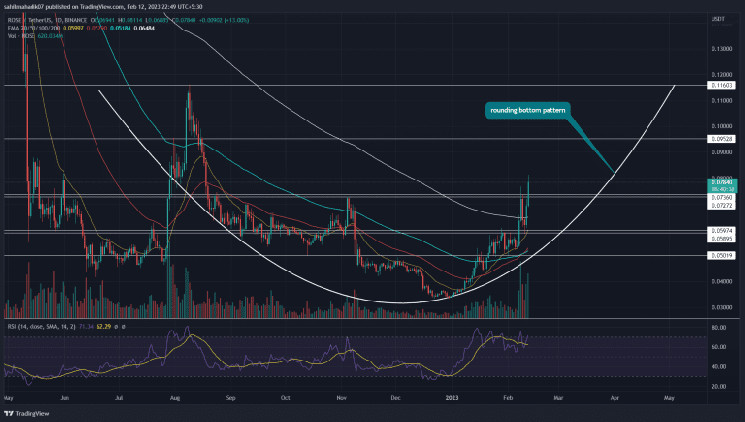Viewport: 745px width, 422px height.
Task: Click the RSI 80.00 axis value
Action: point(719,328)
